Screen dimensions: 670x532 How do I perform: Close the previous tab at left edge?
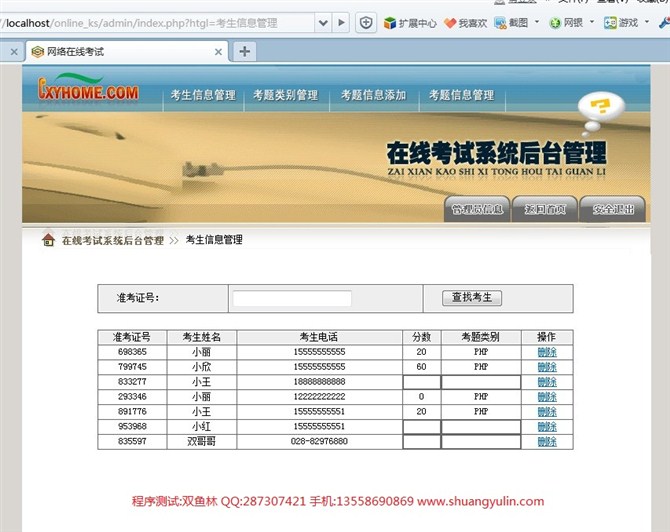click(x=14, y=52)
